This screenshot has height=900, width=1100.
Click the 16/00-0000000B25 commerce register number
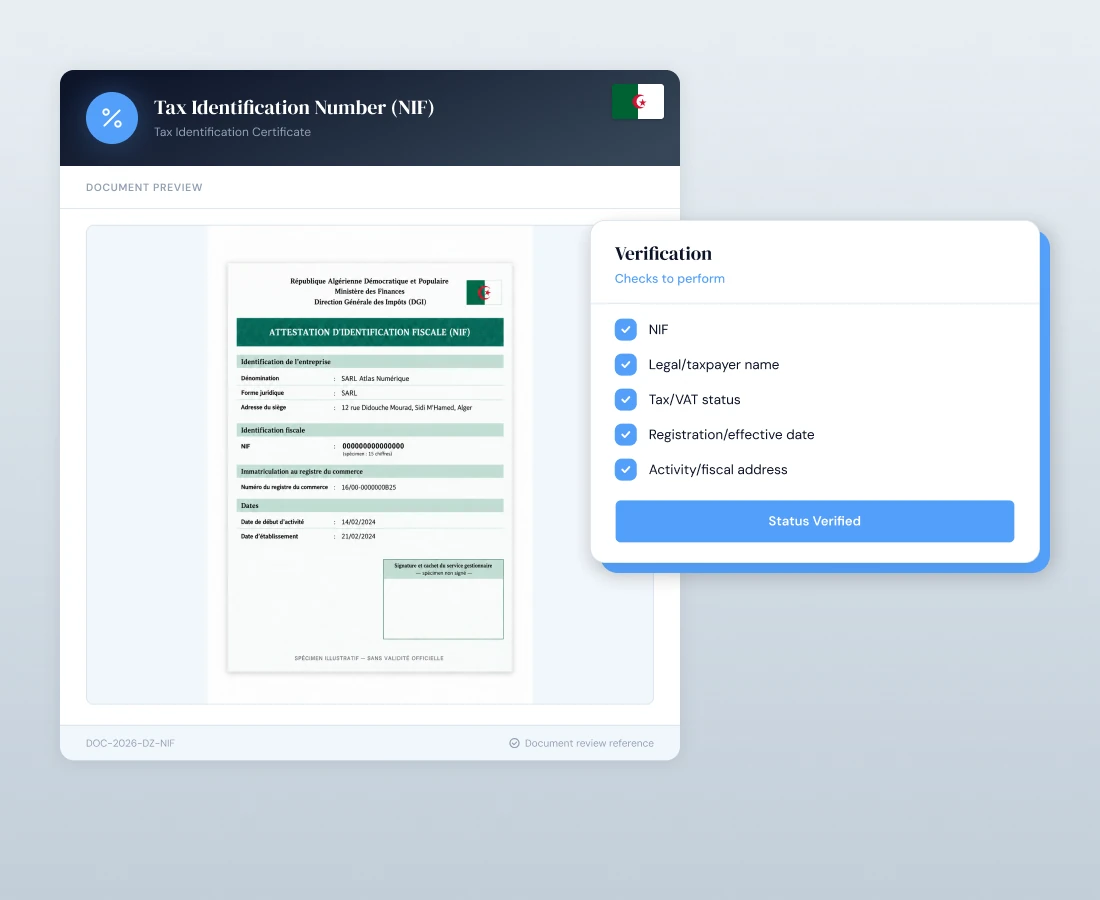pos(368,487)
